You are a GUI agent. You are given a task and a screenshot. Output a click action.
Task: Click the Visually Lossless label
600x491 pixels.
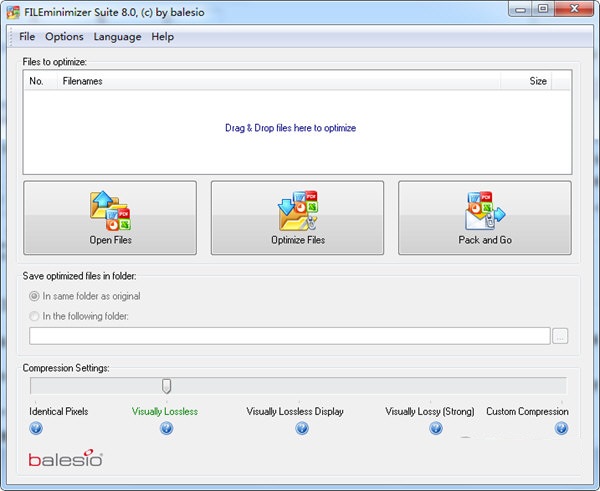(165, 411)
